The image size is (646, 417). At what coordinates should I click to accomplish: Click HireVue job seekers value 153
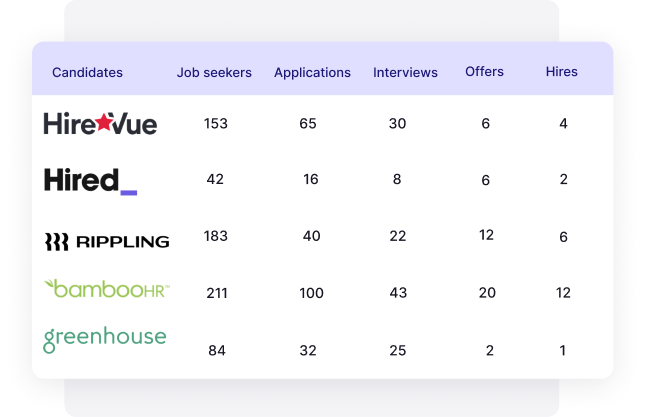pyautogui.click(x=215, y=124)
